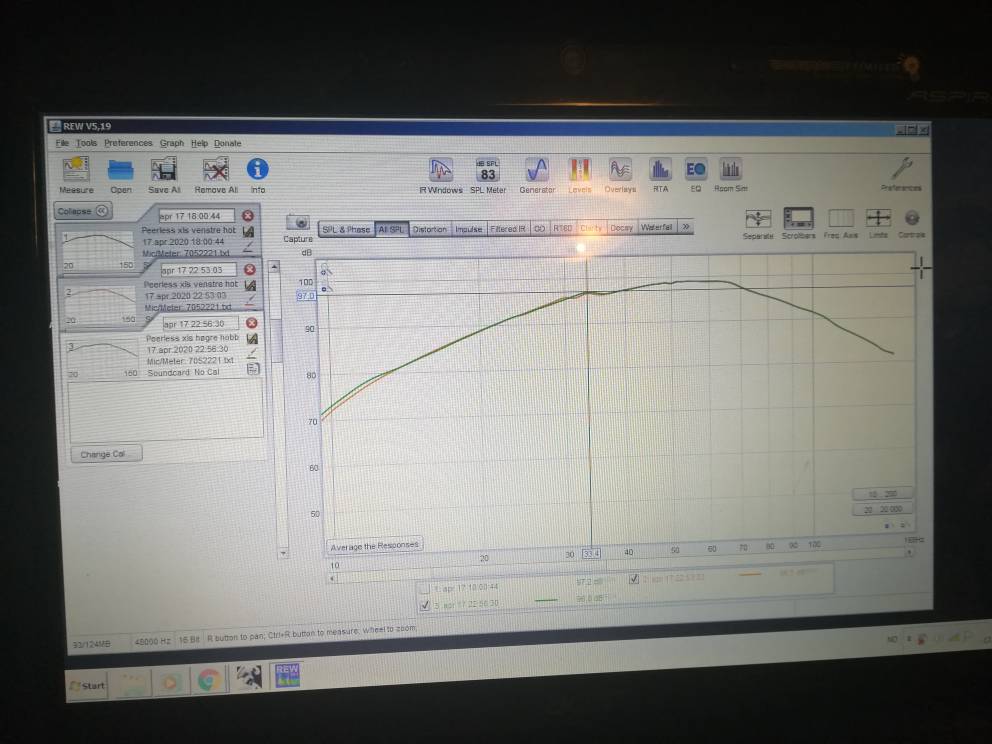Click the Change Cal button
This screenshot has height=744, width=992.
105,454
